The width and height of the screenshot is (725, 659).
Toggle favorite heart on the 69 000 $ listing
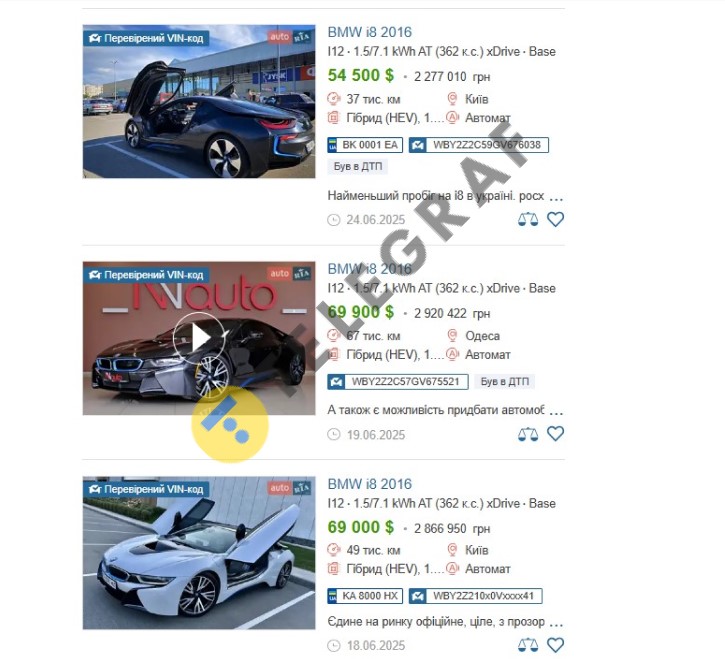[x=555, y=645]
